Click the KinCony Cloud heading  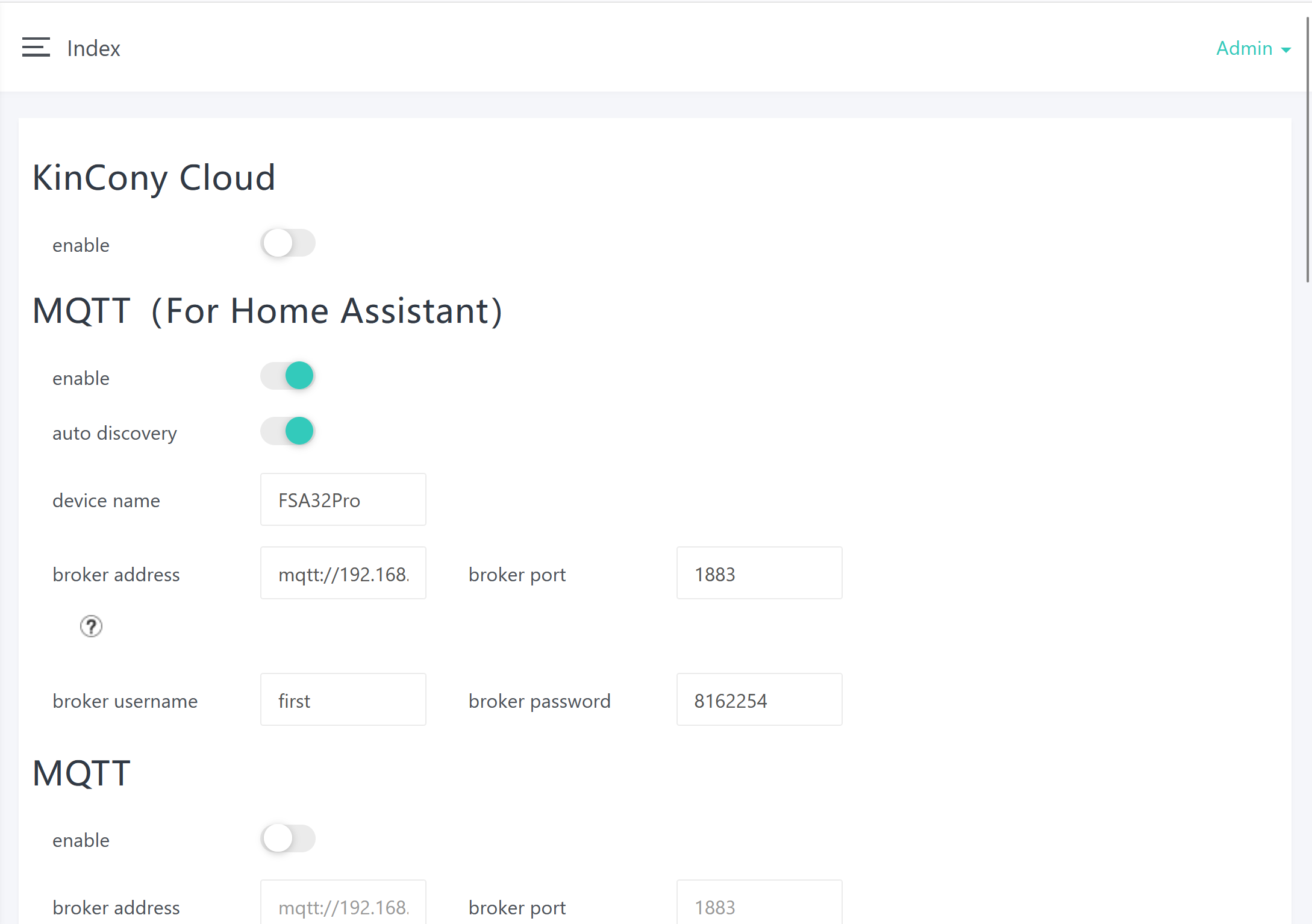point(154,178)
